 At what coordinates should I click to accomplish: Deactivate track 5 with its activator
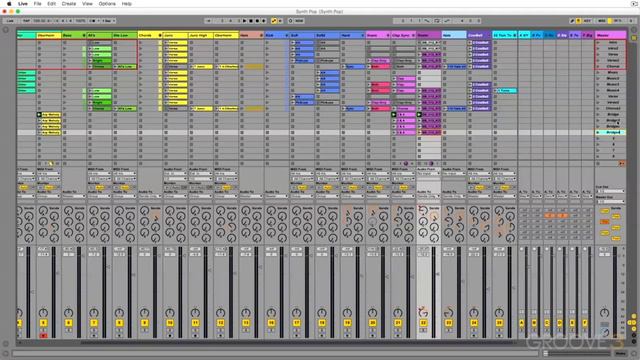pyautogui.click(x=43, y=323)
